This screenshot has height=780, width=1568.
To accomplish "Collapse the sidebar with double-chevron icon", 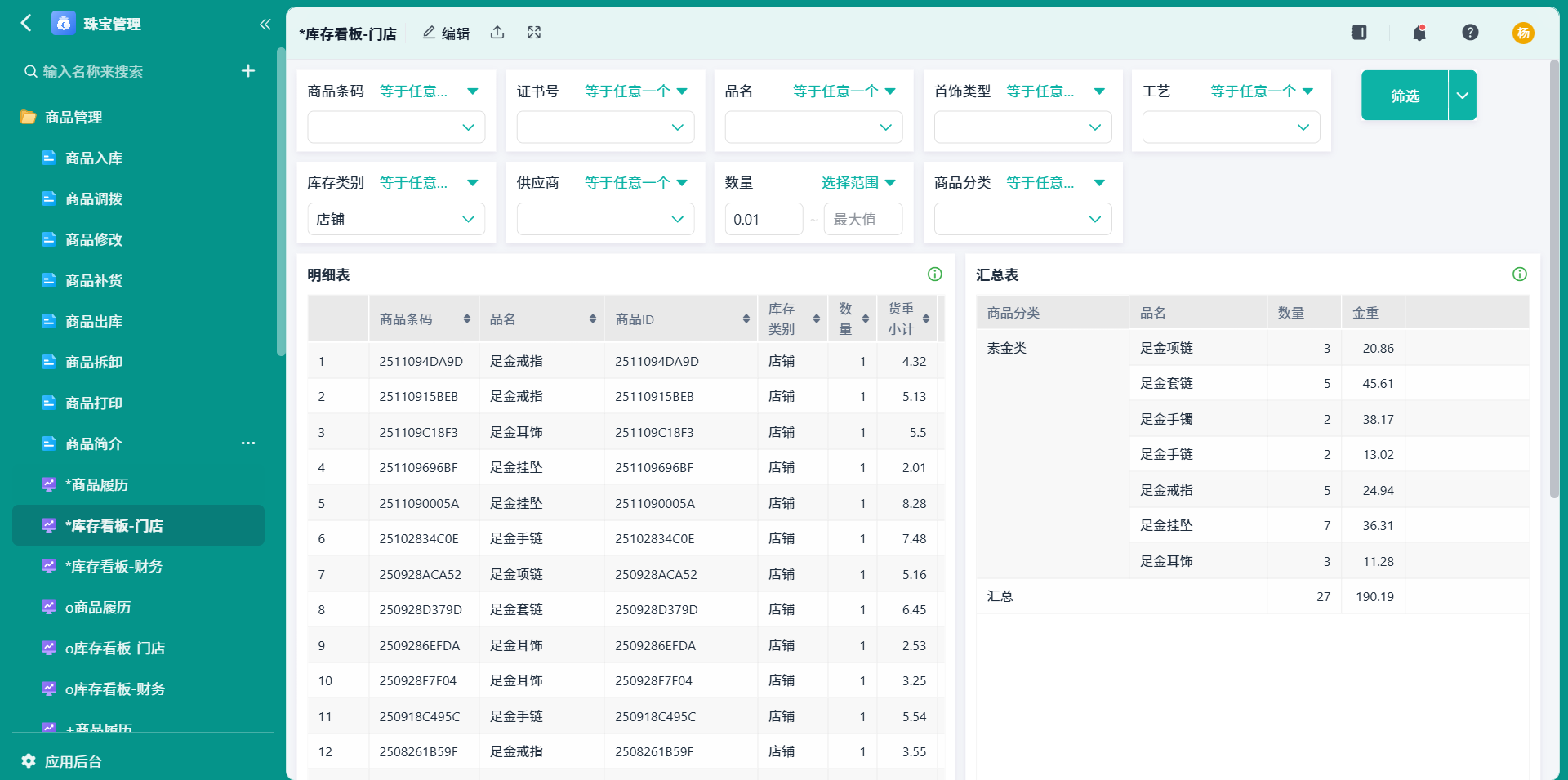I will [x=265, y=24].
